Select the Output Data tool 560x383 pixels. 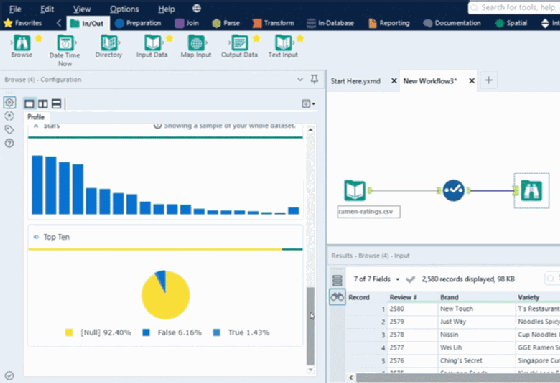click(239, 46)
